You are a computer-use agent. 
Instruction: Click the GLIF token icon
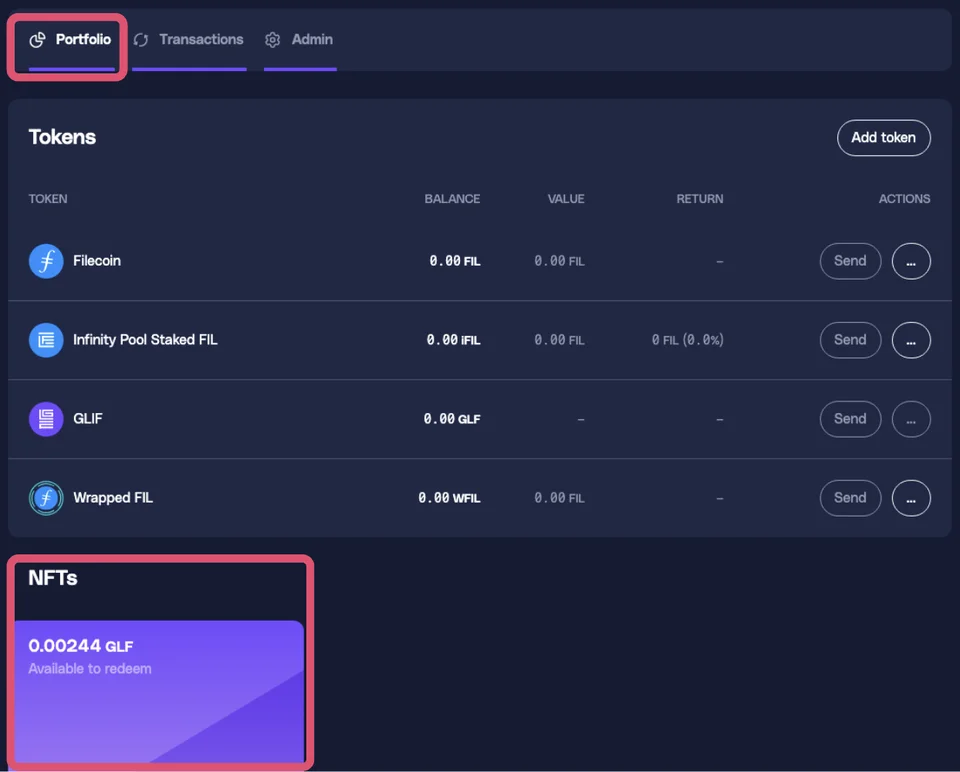pyautogui.click(x=46, y=419)
